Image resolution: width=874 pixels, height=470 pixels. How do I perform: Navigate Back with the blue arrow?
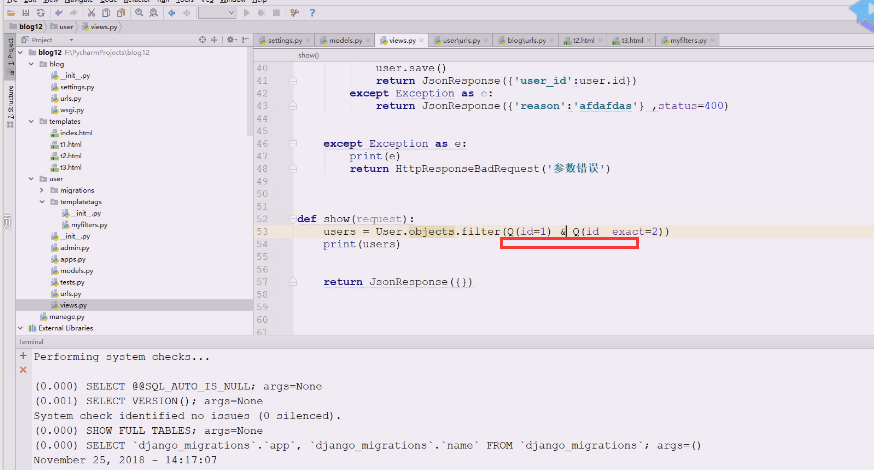point(172,13)
